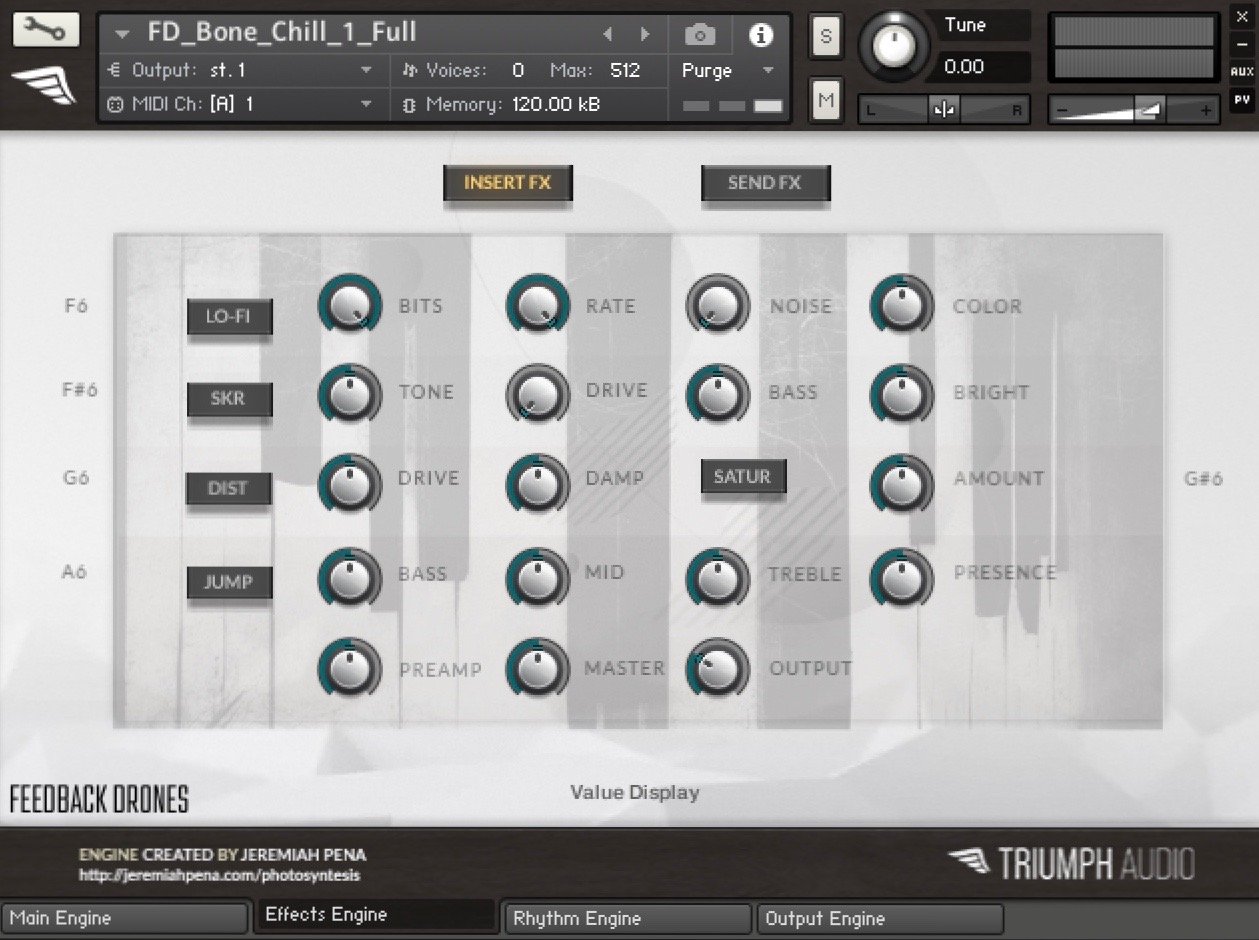Open the MIDI Ch dropdown
This screenshot has width=1259, height=940.
coord(239,103)
